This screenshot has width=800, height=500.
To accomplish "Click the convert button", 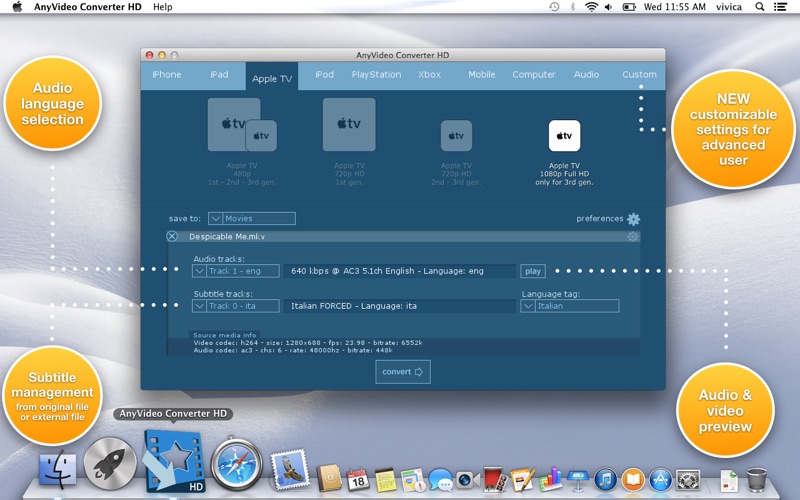I will pyautogui.click(x=403, y=371).
